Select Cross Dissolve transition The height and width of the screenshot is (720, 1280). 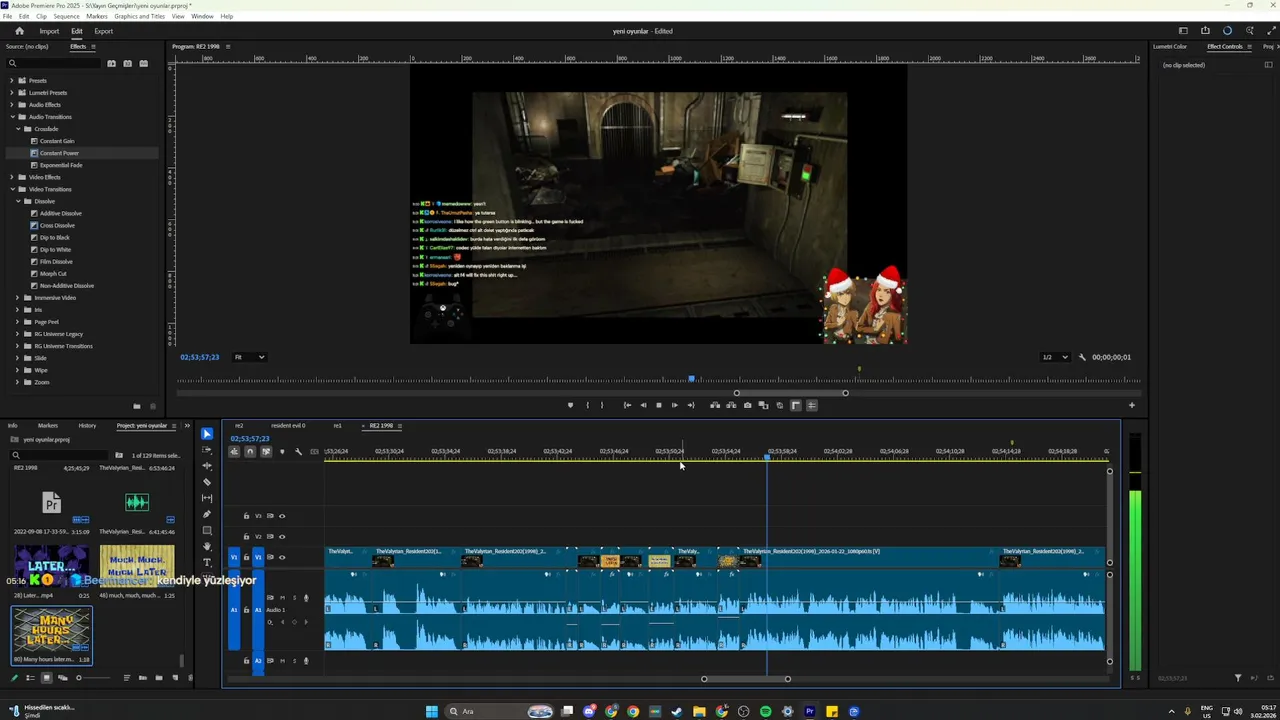click(57, 225)
